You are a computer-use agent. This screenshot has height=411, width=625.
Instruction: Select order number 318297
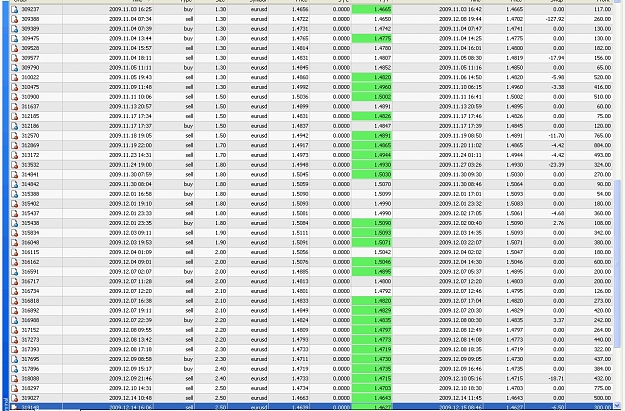point(30,388)
